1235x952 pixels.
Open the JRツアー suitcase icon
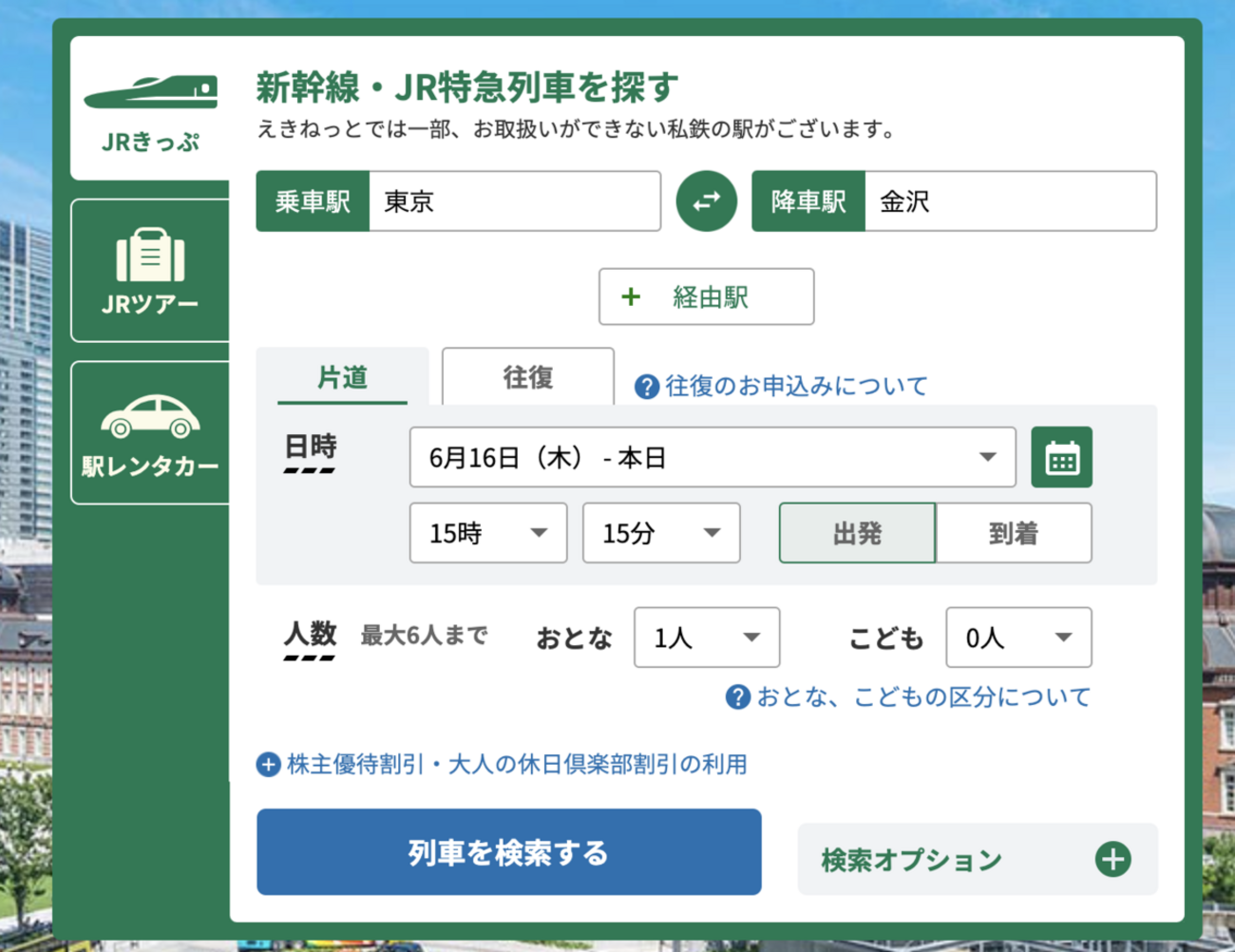coord(150,255)
